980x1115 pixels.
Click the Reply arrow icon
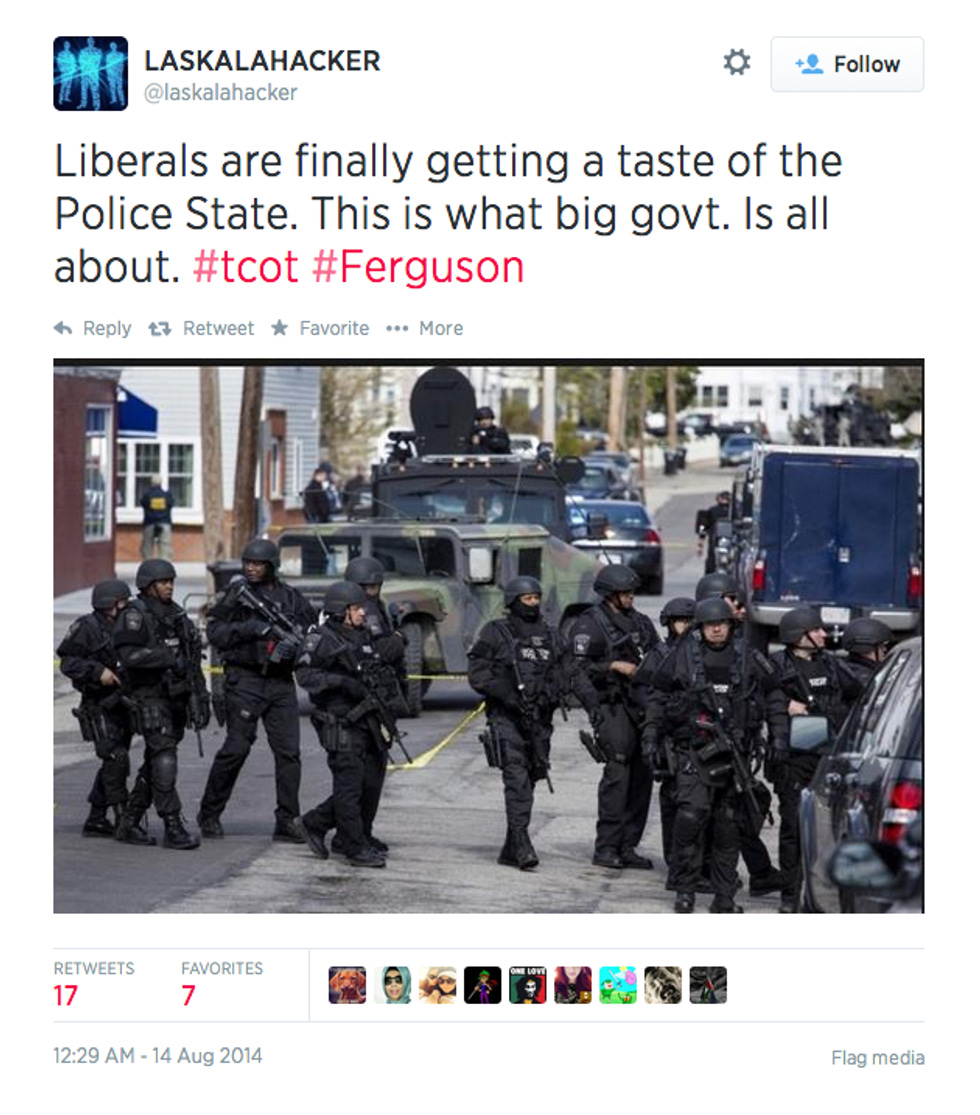pyautogui.click(x=63, y=328)
